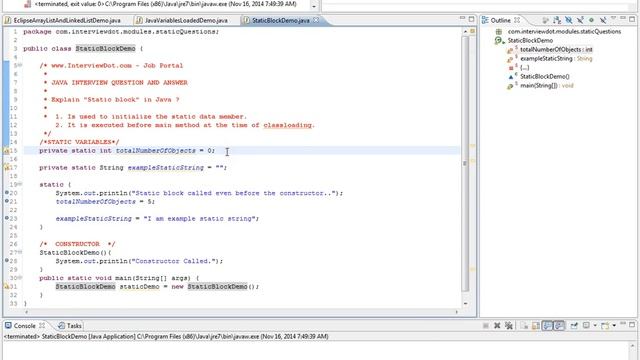Collapse the constructor fold at line 27
The height and width of the screenshot is (360, 640).
[x=20, y=252]
